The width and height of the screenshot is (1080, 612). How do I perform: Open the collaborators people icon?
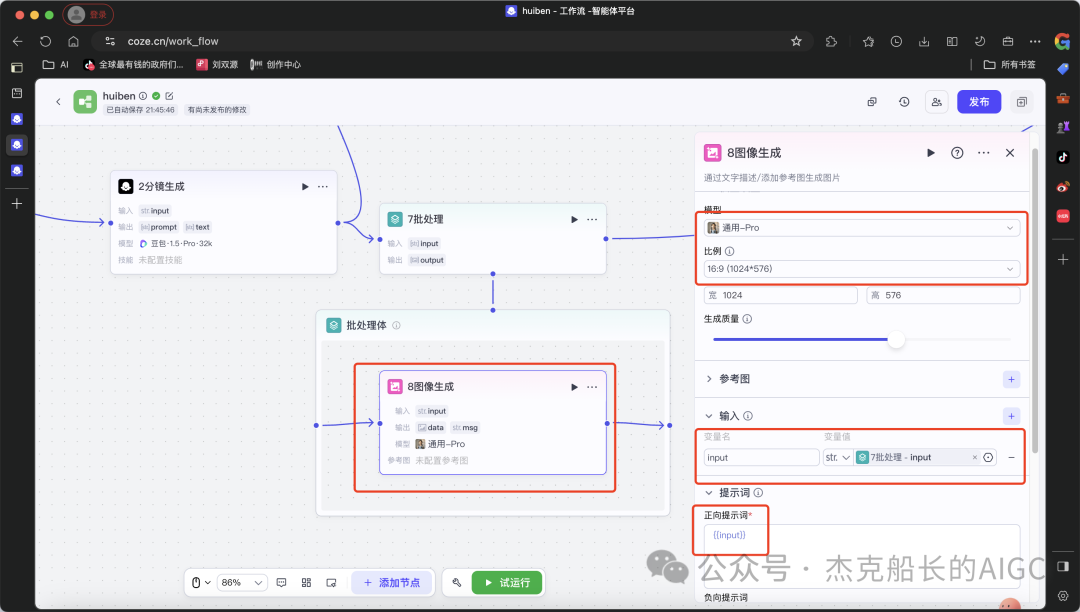pos(937,102)
